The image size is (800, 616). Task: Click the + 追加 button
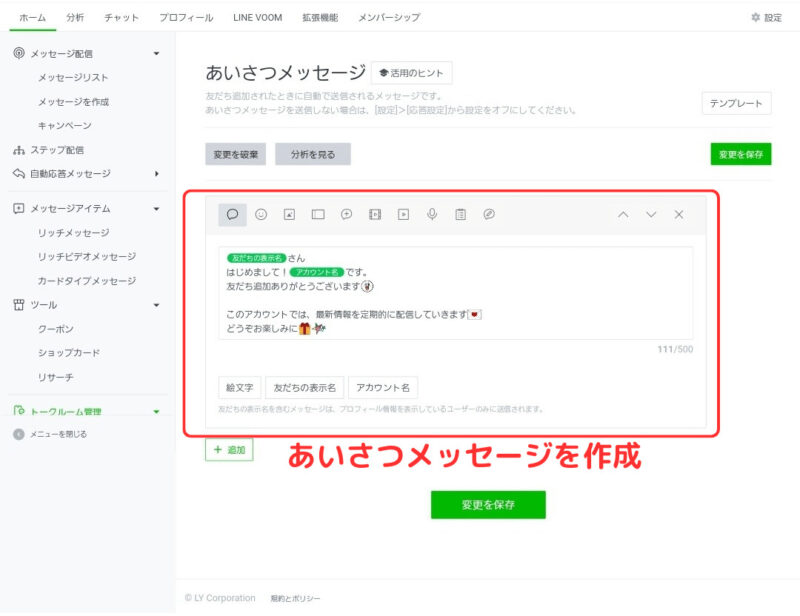tap(229, 450)
